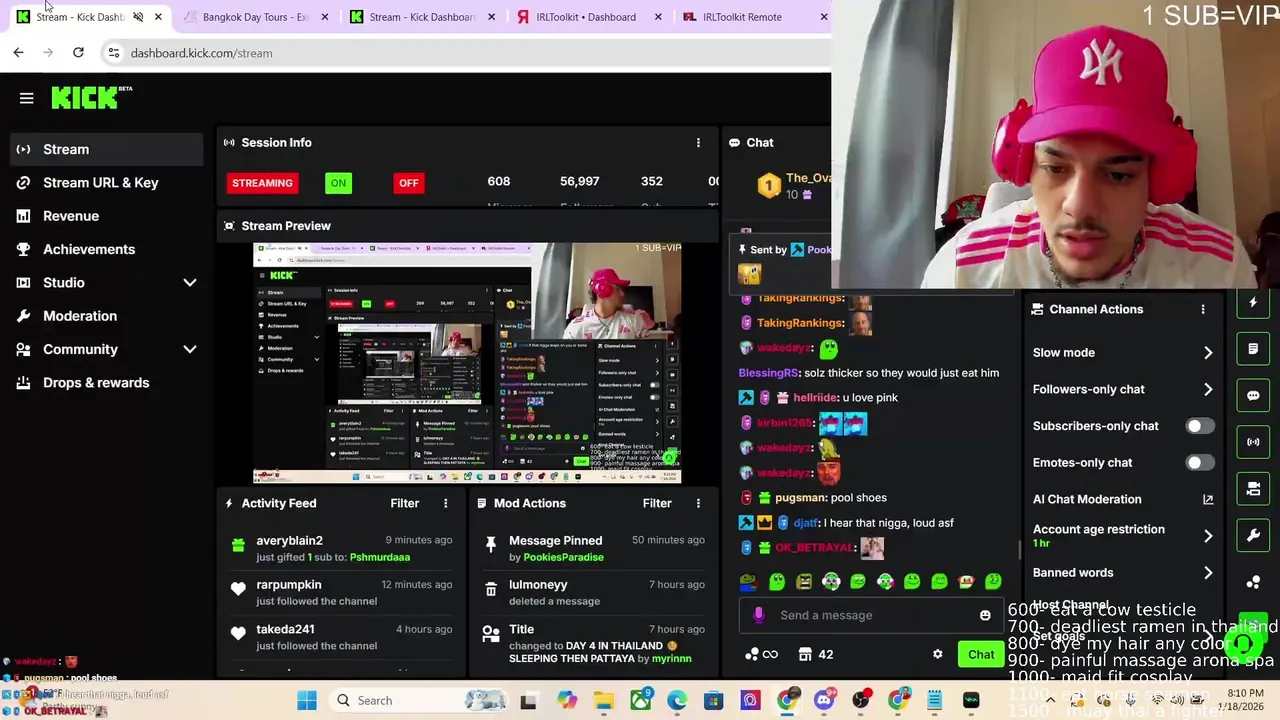Click the wrench tools sidebar icon
This screenshot has height=720, width=1280.
[1253, 536]
